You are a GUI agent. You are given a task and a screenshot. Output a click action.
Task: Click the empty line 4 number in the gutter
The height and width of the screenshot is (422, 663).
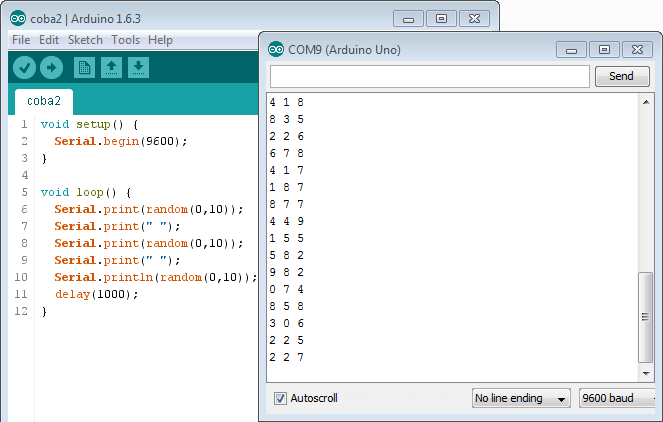coord(25,175)
